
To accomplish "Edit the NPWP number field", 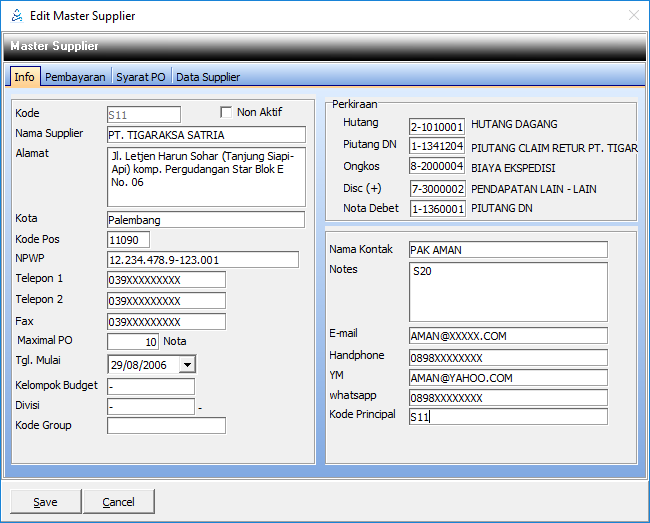I will pyautogui.click(x=202, y=260).
